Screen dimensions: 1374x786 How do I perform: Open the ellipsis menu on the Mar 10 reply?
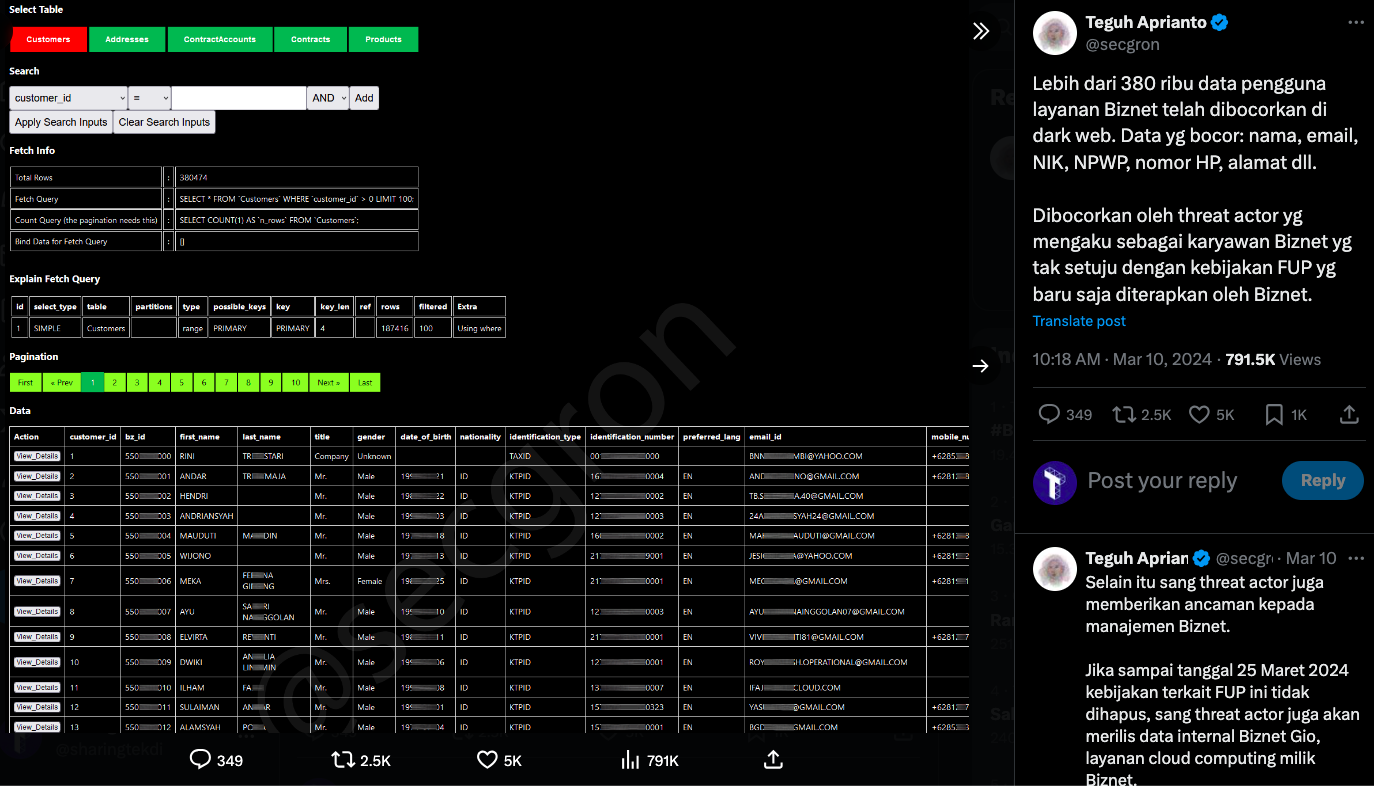click(x=1356, y=557)
